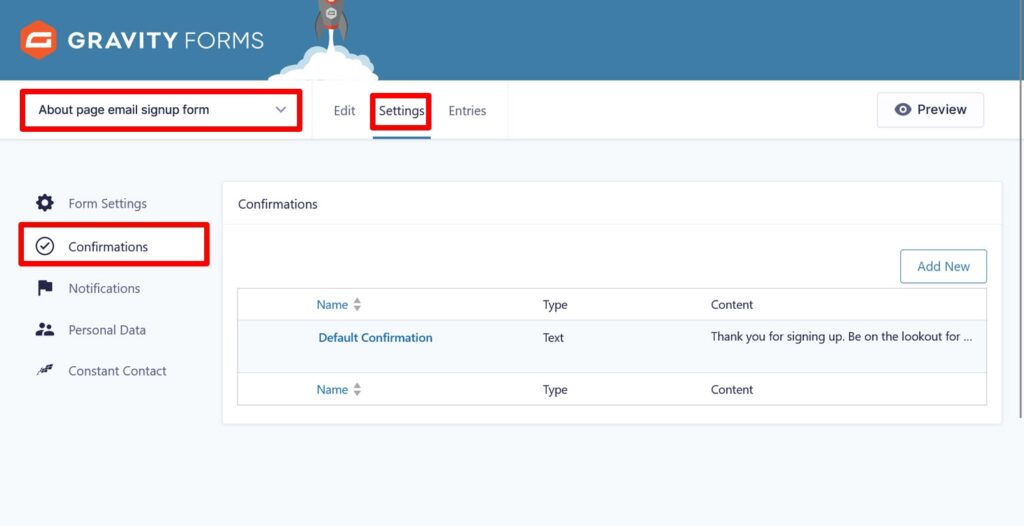Viewport: 1024px width, 526px height.
Task: Click the Type column header at table top
Action: [555, 305]
